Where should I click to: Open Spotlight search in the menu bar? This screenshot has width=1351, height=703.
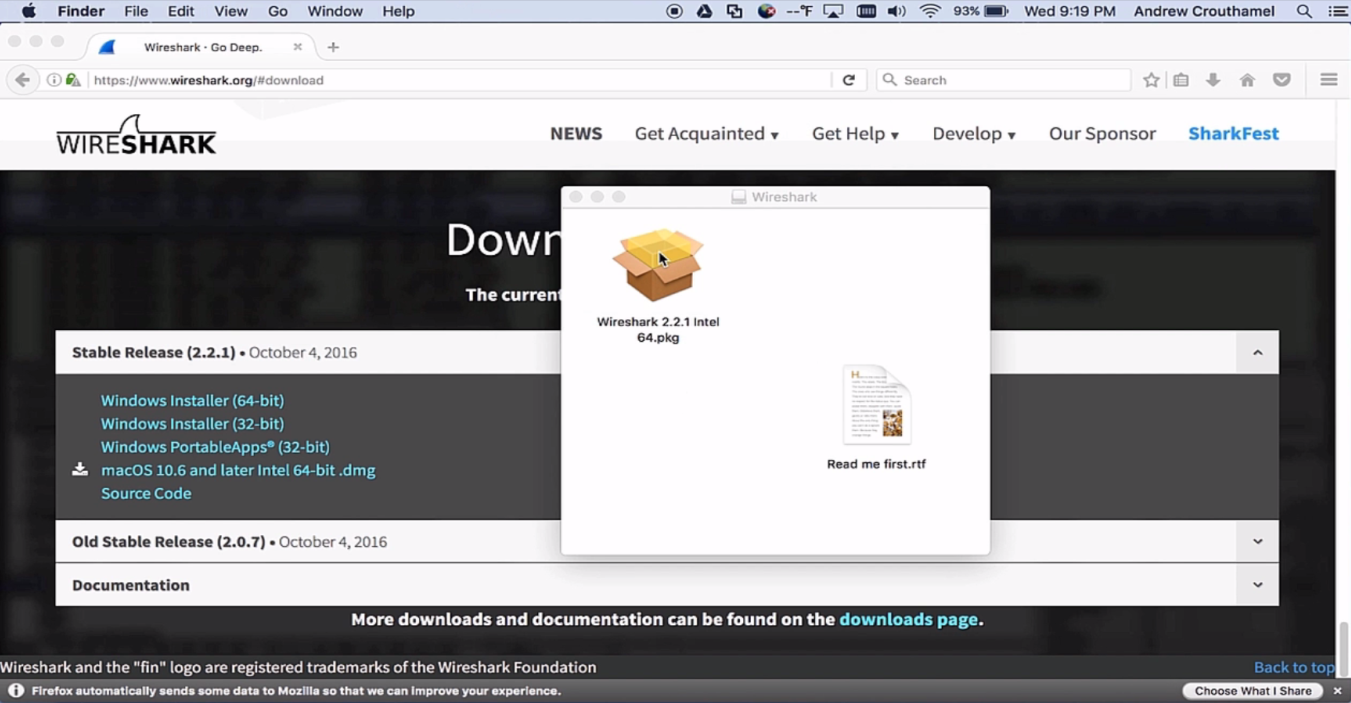1304,12
